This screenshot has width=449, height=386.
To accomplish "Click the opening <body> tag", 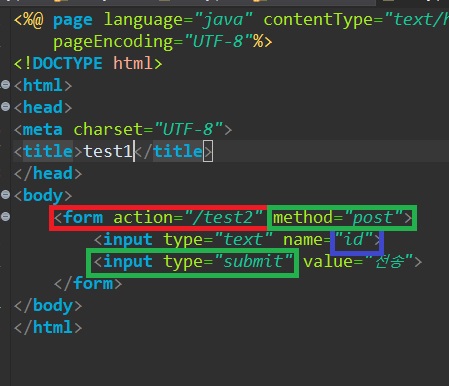I will click(x=43, y=195).
